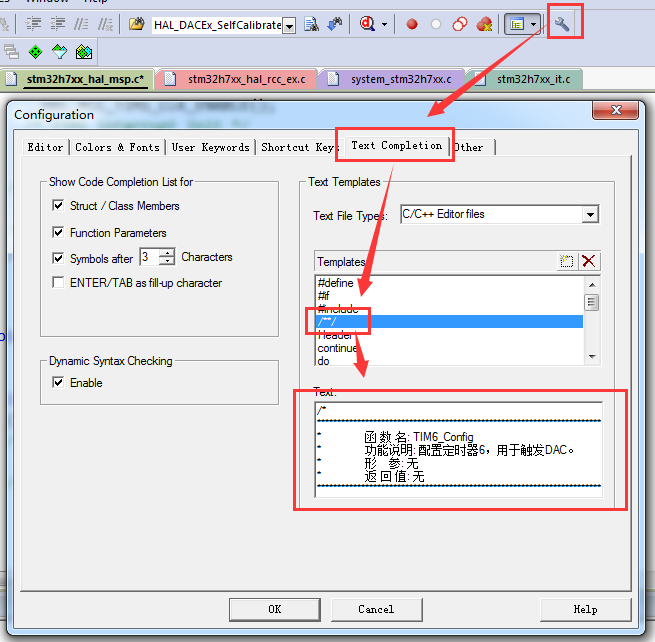
Task: Open the window layout dropdown arrow
Action: (x=533, y=24)
